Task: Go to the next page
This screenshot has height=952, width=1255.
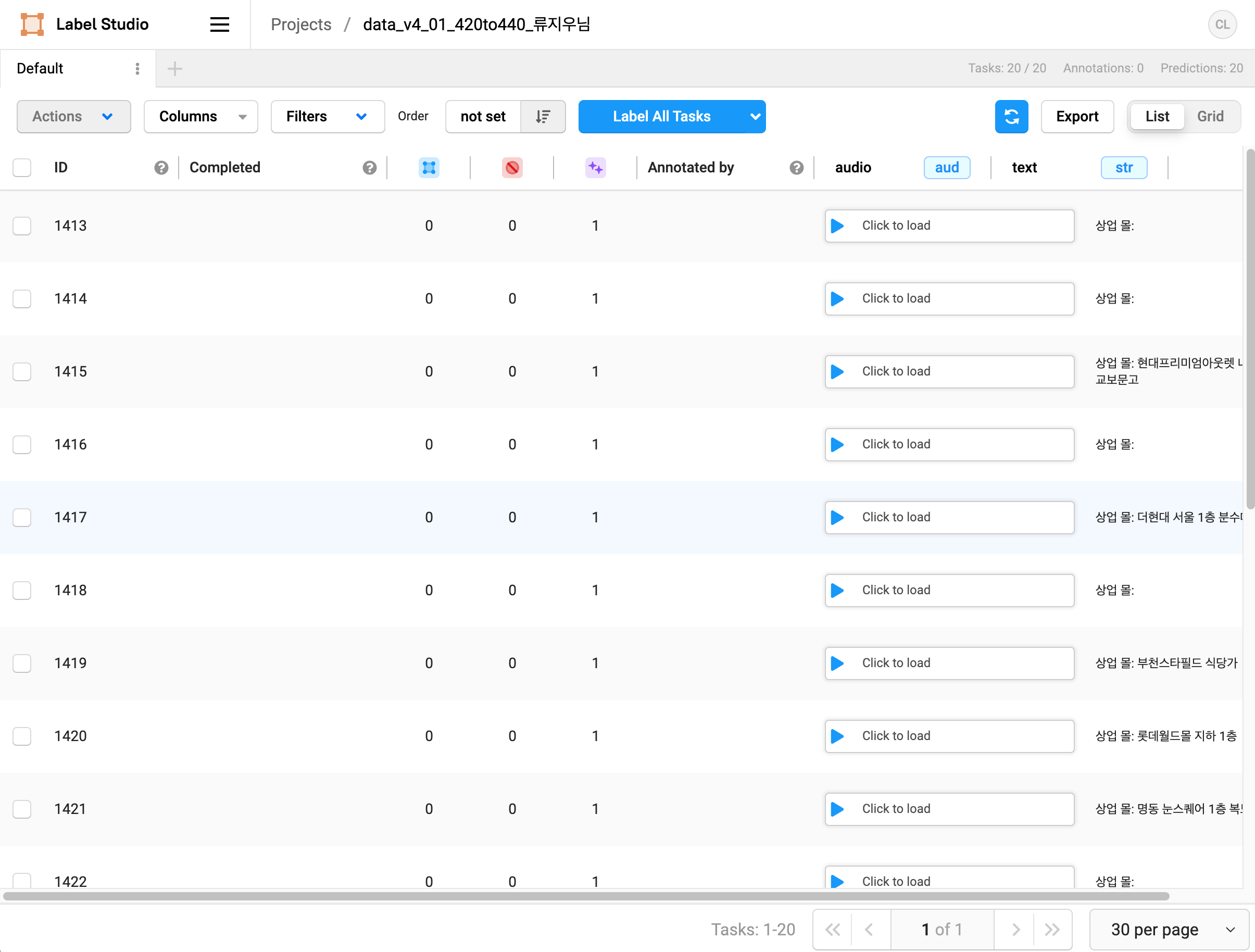Action: coord(1015,929)
